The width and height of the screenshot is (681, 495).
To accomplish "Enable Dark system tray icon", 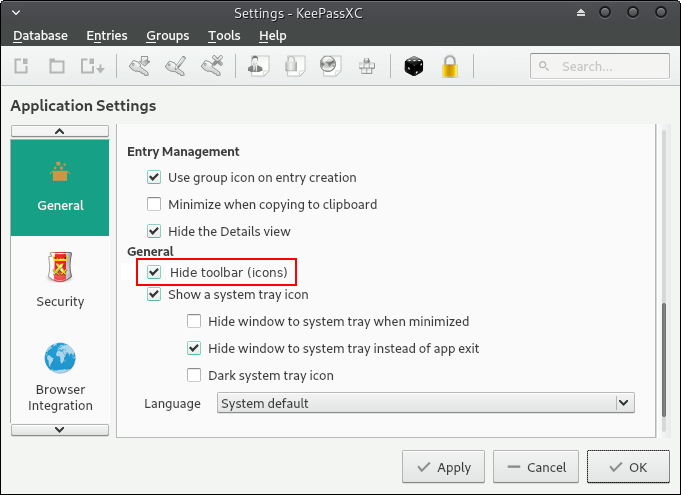I will click(194, 375).
